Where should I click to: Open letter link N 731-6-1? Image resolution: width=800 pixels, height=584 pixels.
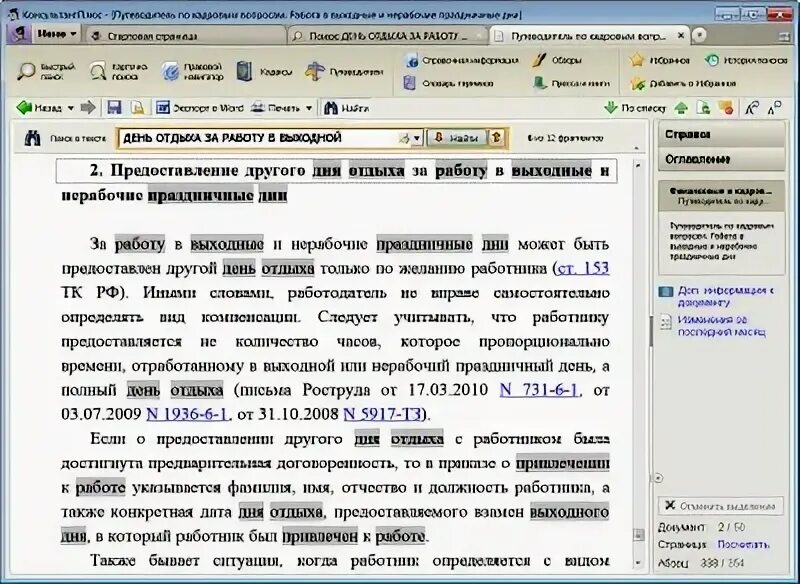click(539, 390)
